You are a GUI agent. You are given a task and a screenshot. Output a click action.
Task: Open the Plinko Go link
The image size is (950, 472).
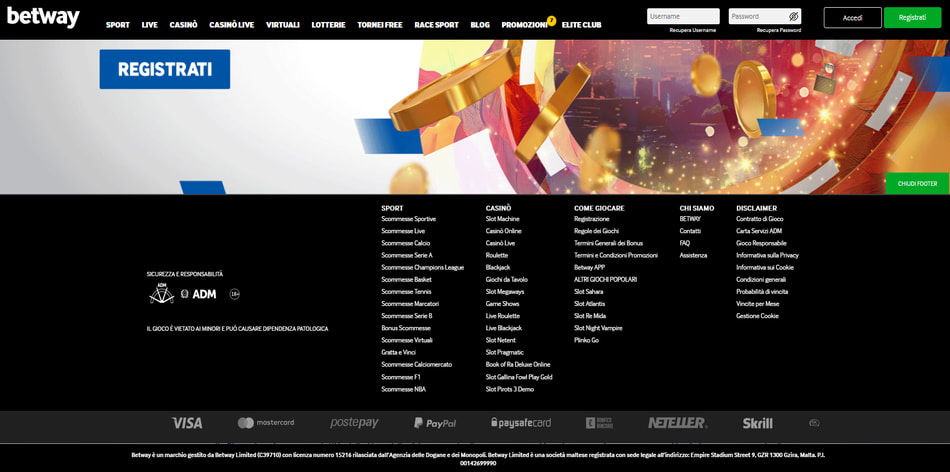coord(586,340)
